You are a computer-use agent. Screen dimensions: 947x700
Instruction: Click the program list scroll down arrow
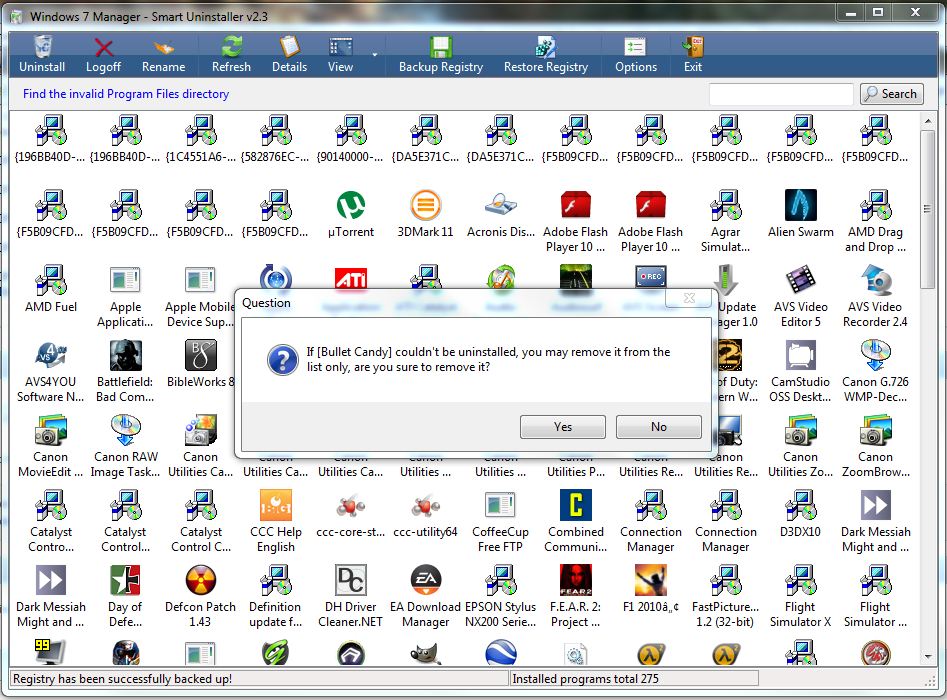click(x=928, y=657)
